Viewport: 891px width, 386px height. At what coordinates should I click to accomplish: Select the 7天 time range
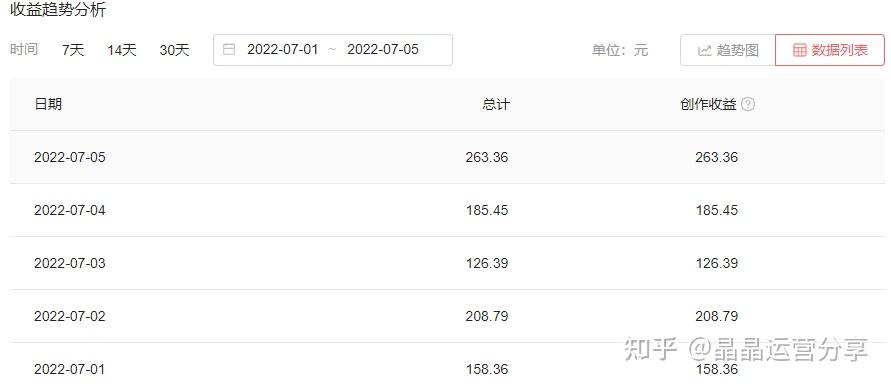click(x=73, y=50)
